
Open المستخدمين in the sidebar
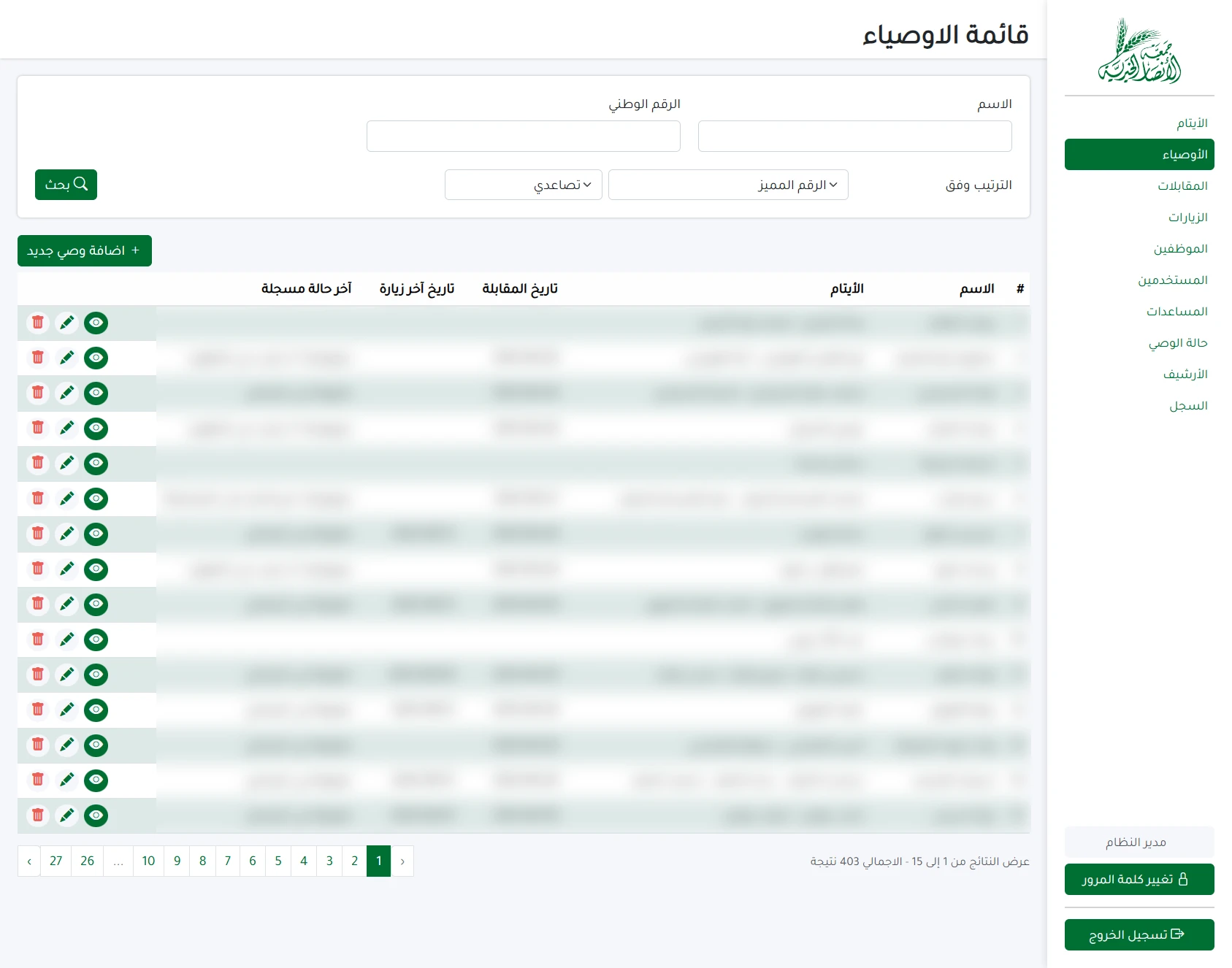pyautogui.click(x=1139, y=280)
